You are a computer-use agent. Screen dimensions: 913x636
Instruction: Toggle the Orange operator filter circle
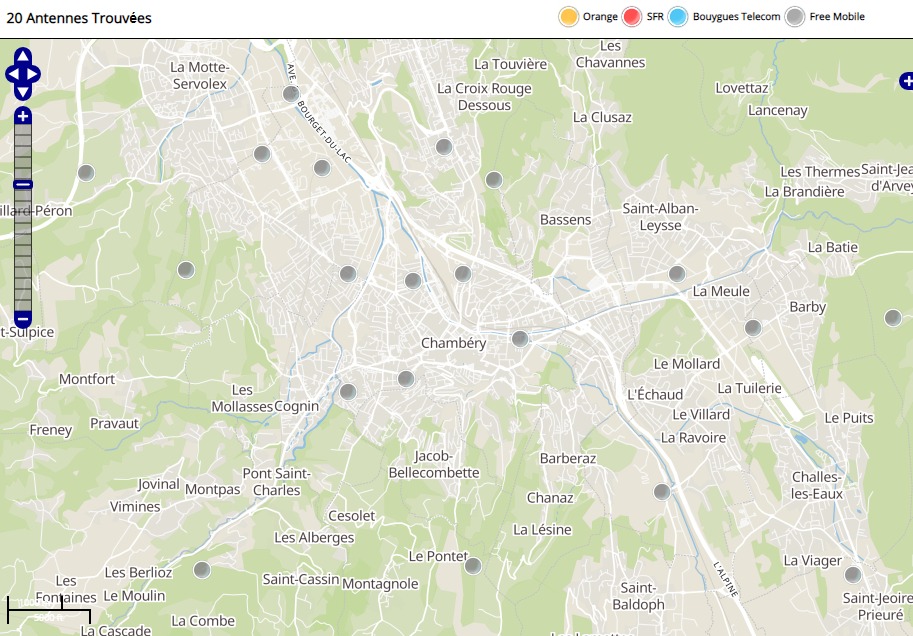coord(568,17)
